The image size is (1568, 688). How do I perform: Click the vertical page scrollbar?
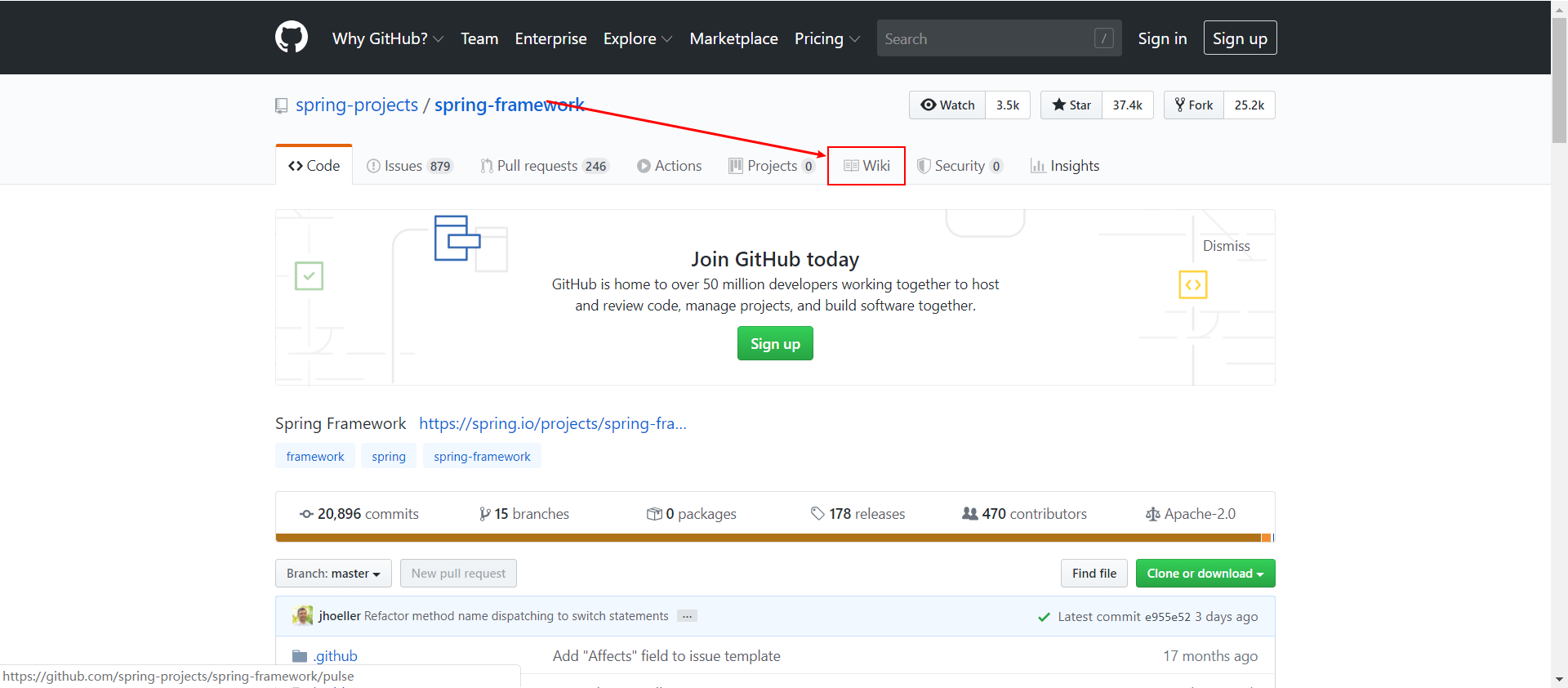point(1559,79)
